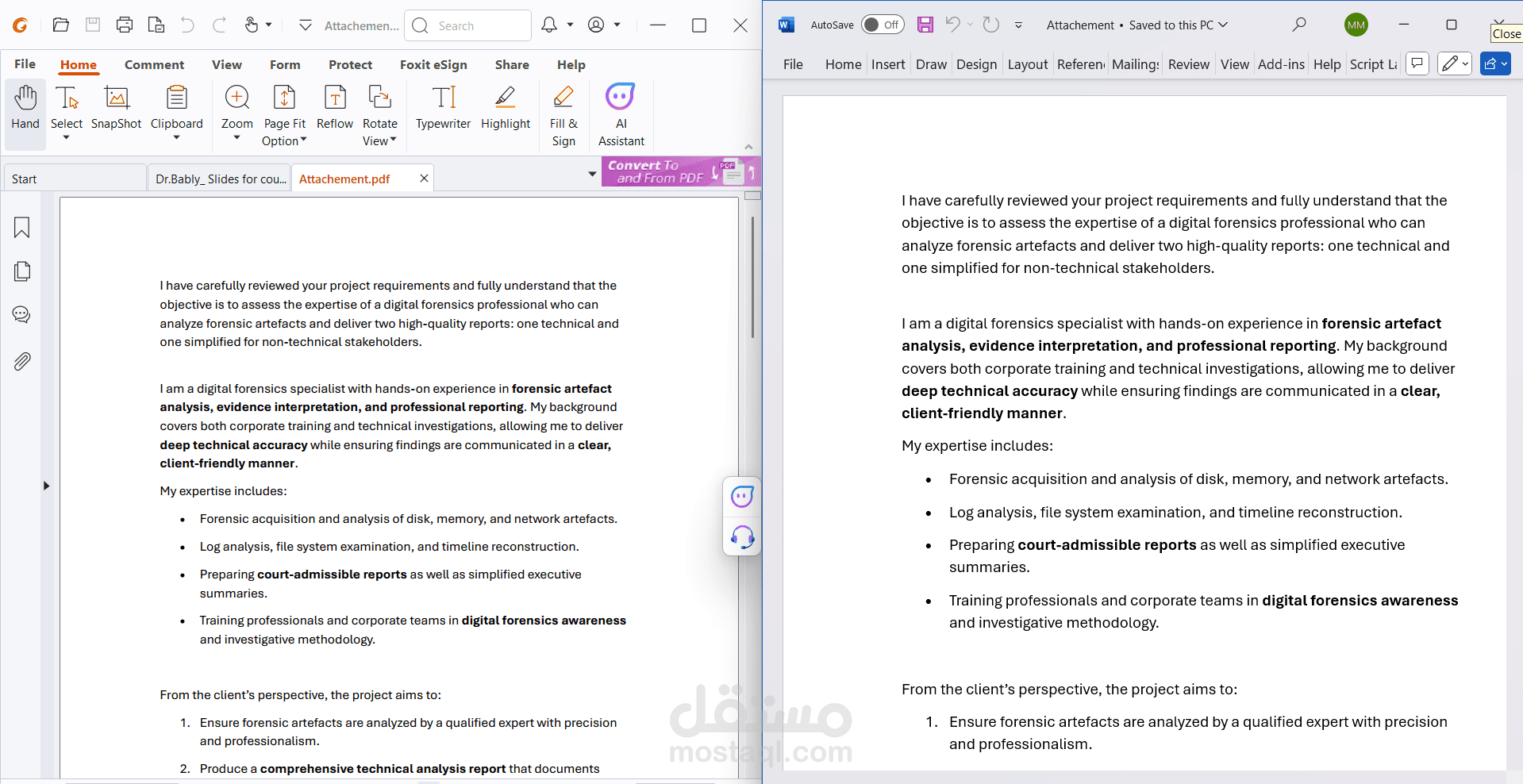
Task: Launch the AI Assistant in ribbon
Action: pos(621,115)
